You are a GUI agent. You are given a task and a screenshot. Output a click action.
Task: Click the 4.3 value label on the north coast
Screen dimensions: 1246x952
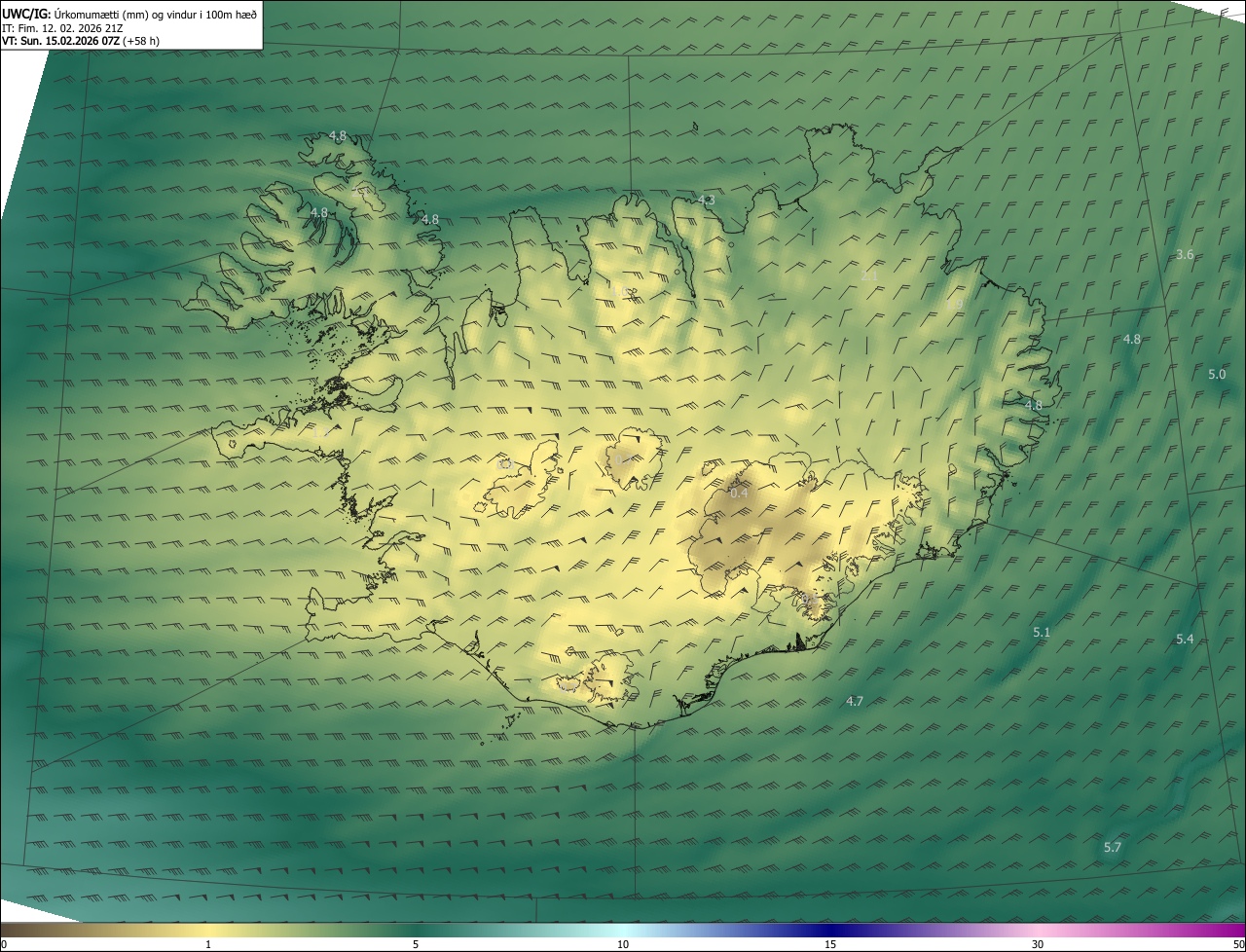tap(707, 201)
